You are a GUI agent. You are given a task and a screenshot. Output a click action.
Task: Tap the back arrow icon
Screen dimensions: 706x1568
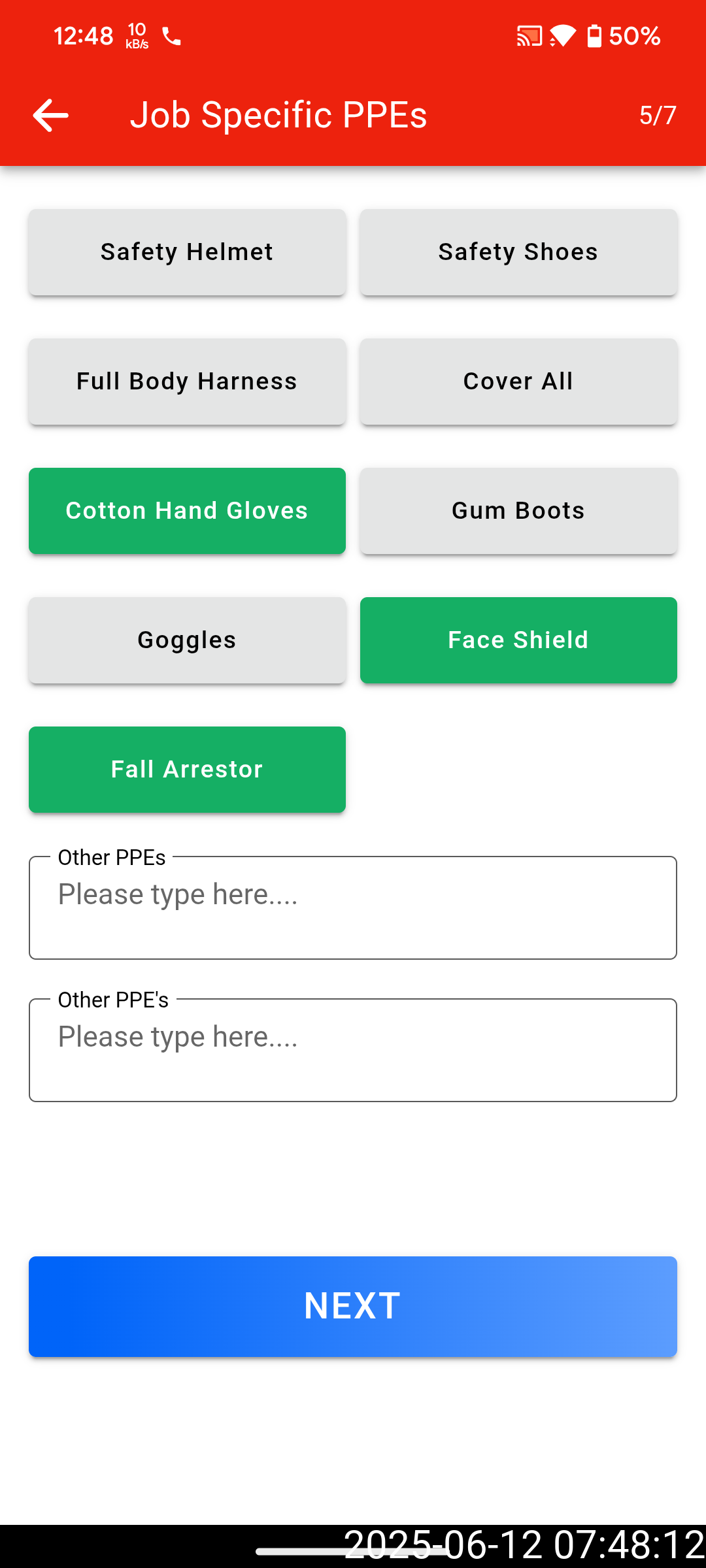coord(51,116)
